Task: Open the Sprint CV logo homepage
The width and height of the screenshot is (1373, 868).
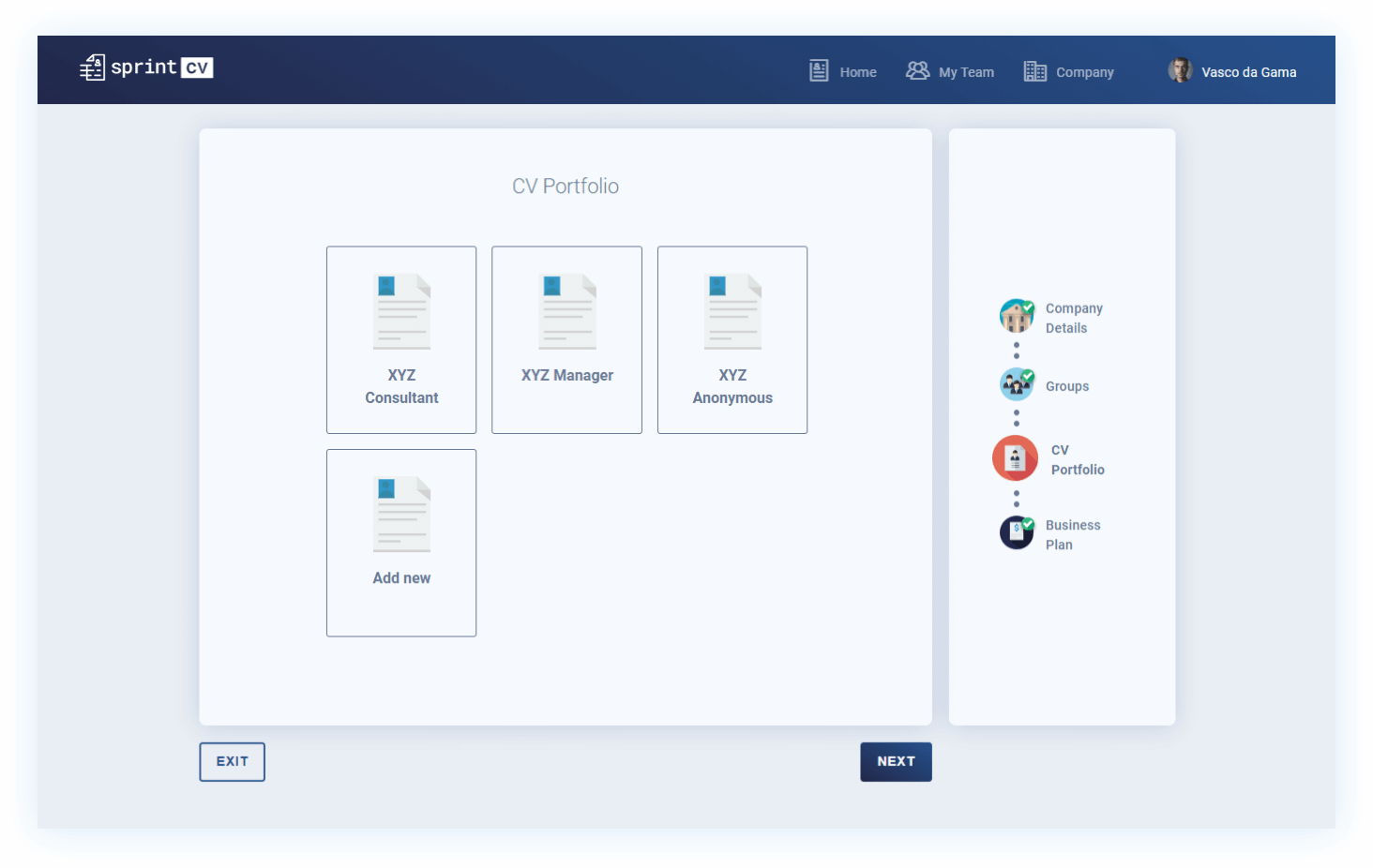Action: 145,67
